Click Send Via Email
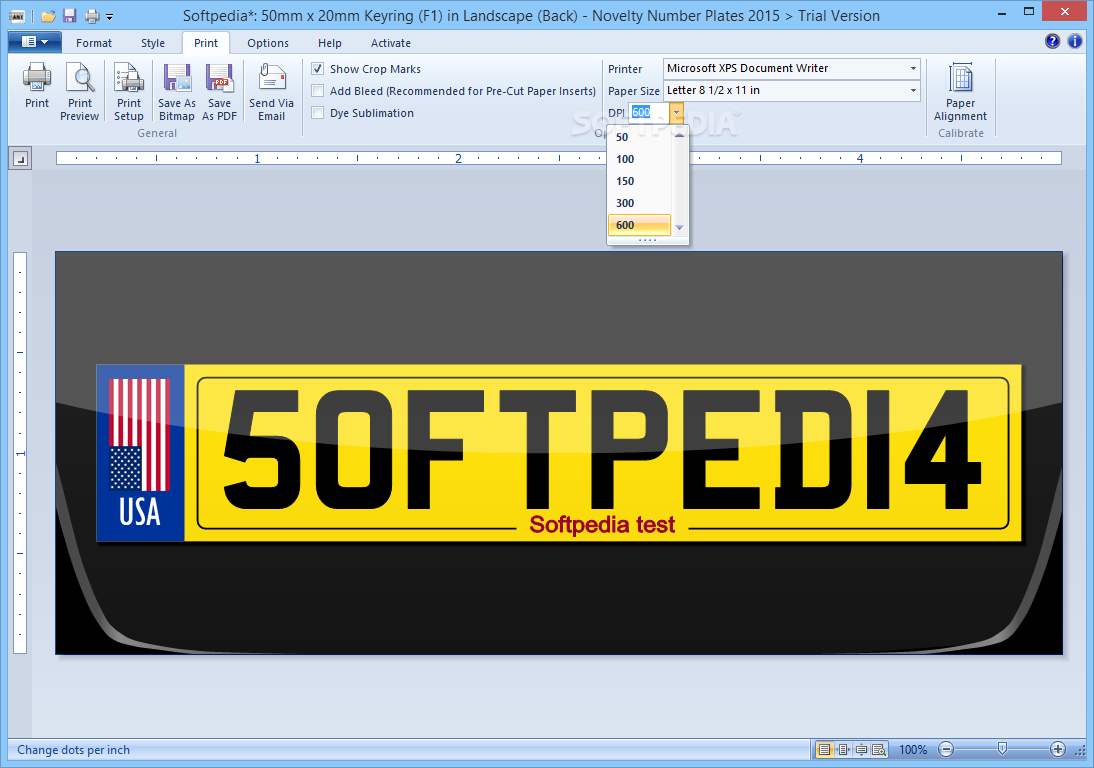 (x=271, y=91)
